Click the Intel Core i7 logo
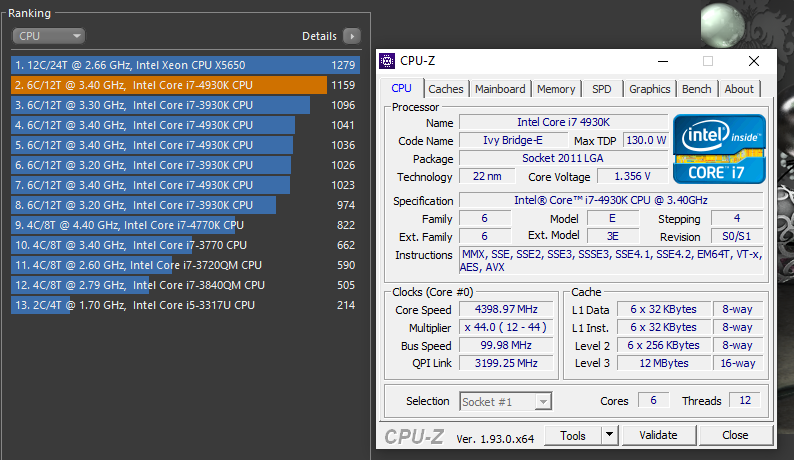Image resolution: width=794 pixels, height=460 pixels. click(x=719, y=148)
